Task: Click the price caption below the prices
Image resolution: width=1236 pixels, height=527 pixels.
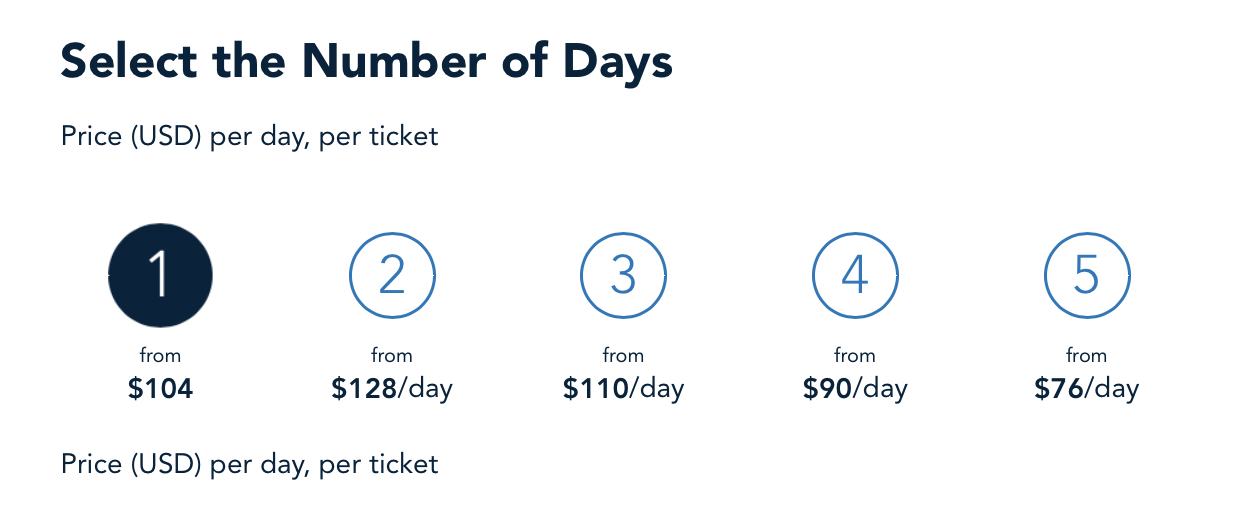Action: click(249, 464)
